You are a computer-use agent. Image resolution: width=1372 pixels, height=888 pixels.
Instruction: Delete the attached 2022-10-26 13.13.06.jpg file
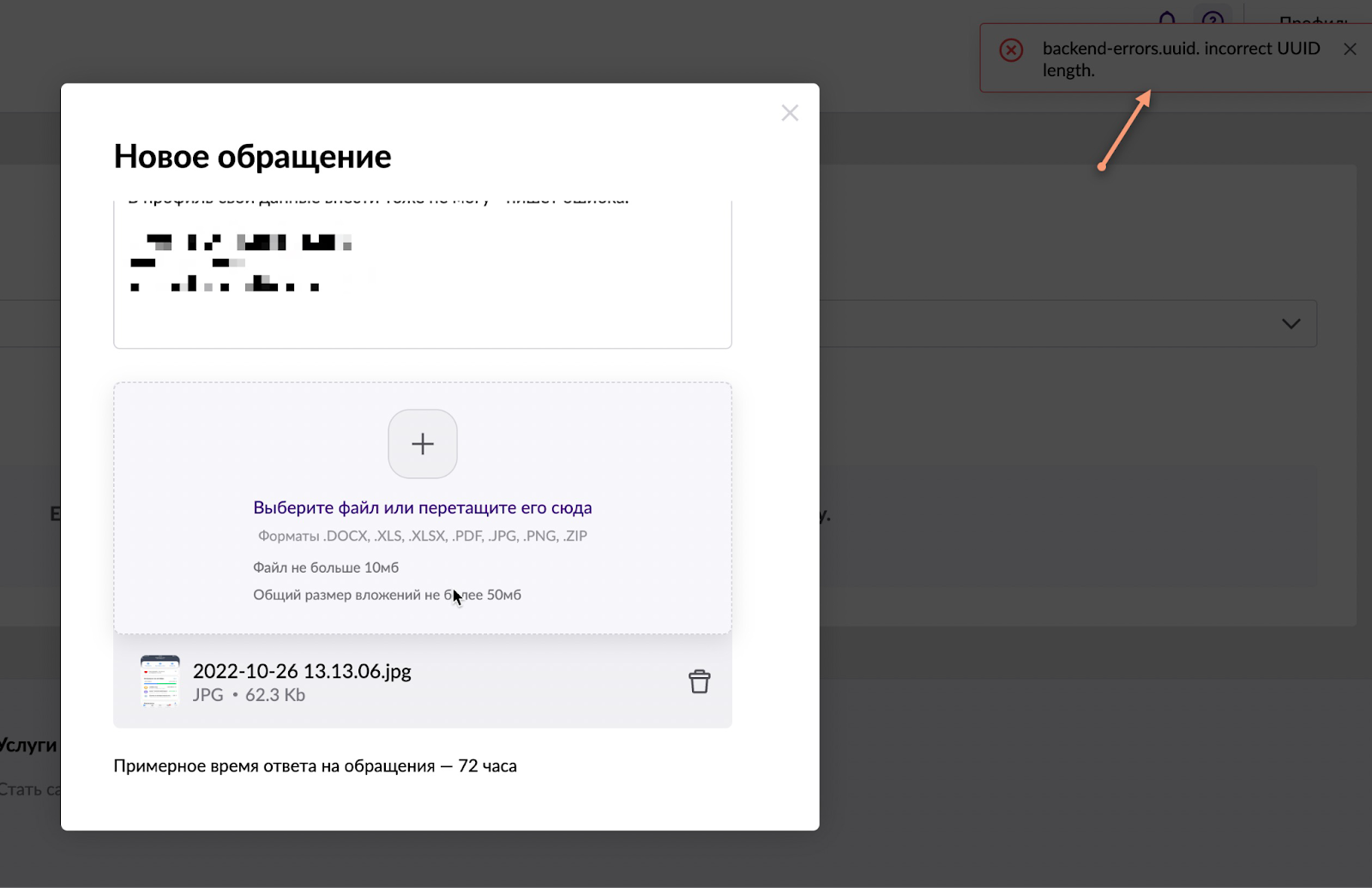point(700,681)
